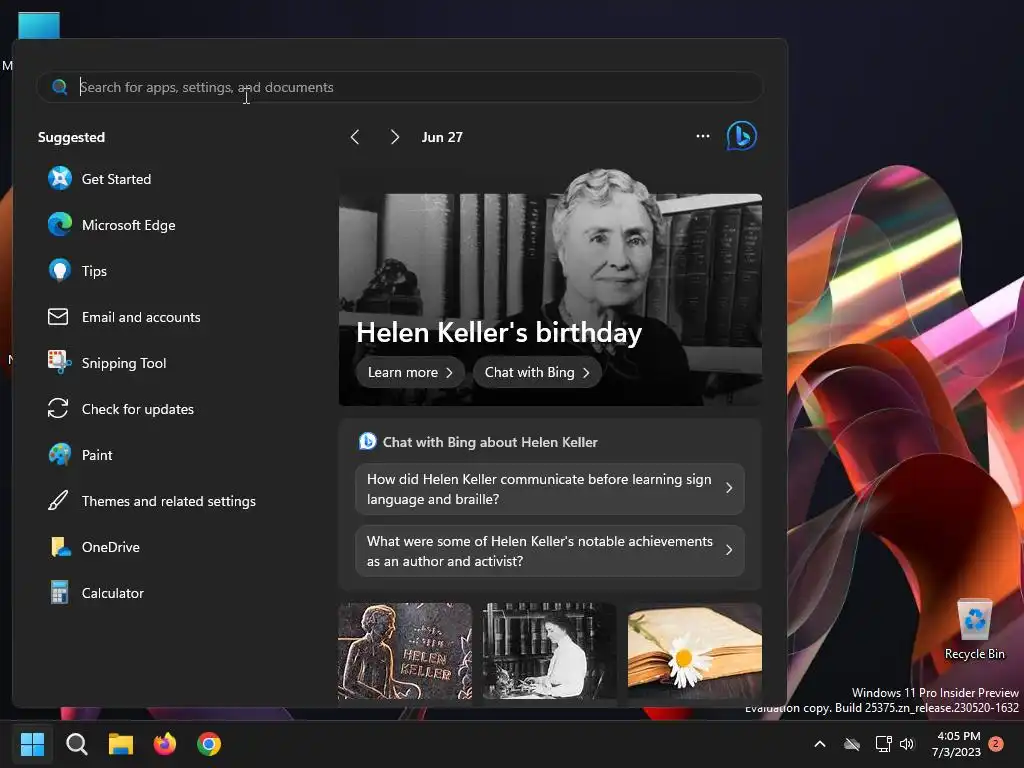Launch Google Chrome from the taskbar
The width and height of the screenshot is (1024, 768).
coord(209,743)
